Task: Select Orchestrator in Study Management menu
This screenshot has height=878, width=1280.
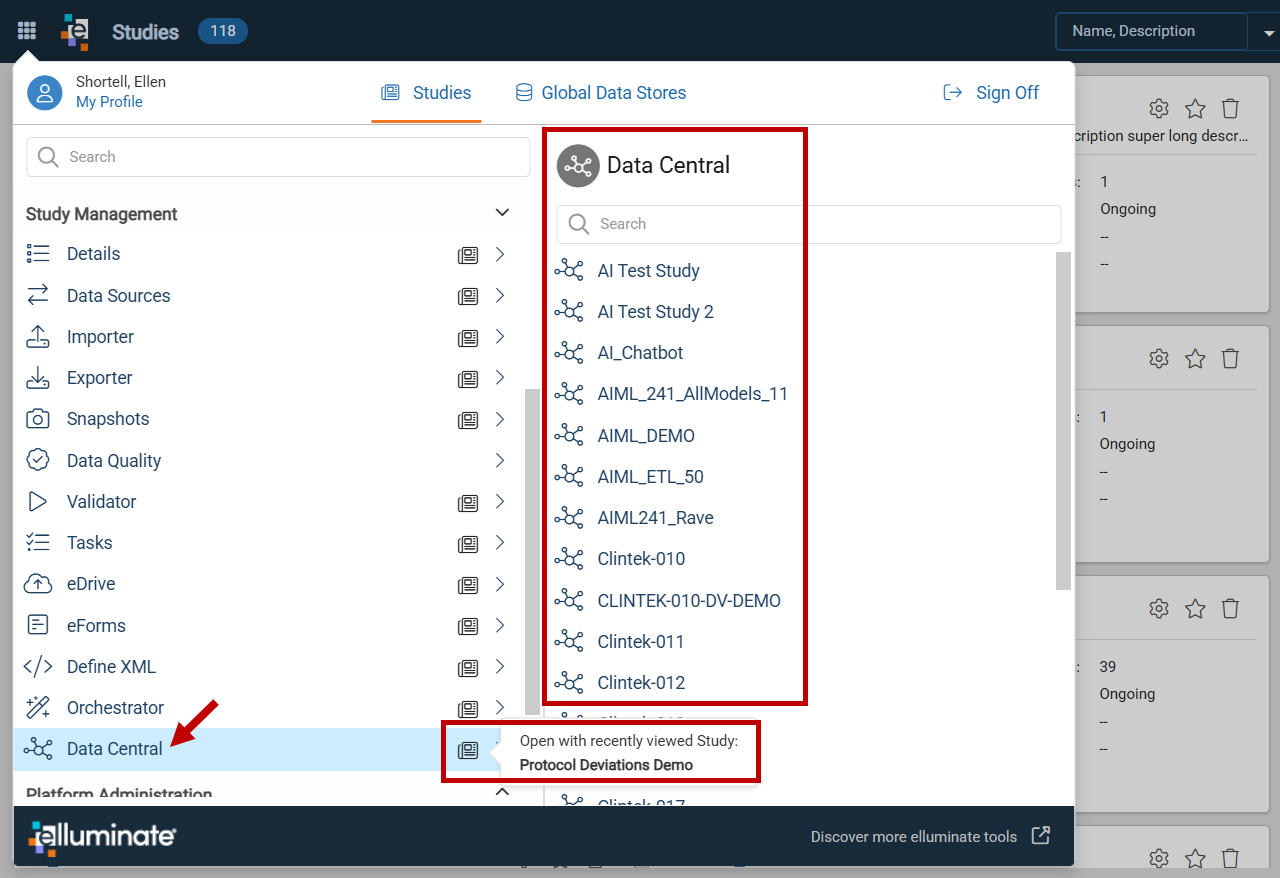Action: pyautogui.click(x=115, y=708)
